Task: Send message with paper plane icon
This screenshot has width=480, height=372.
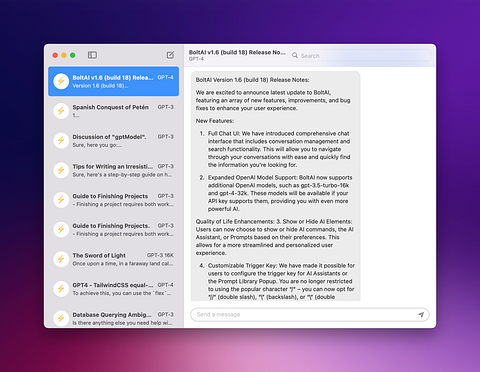Action: [x=421, y=314]
